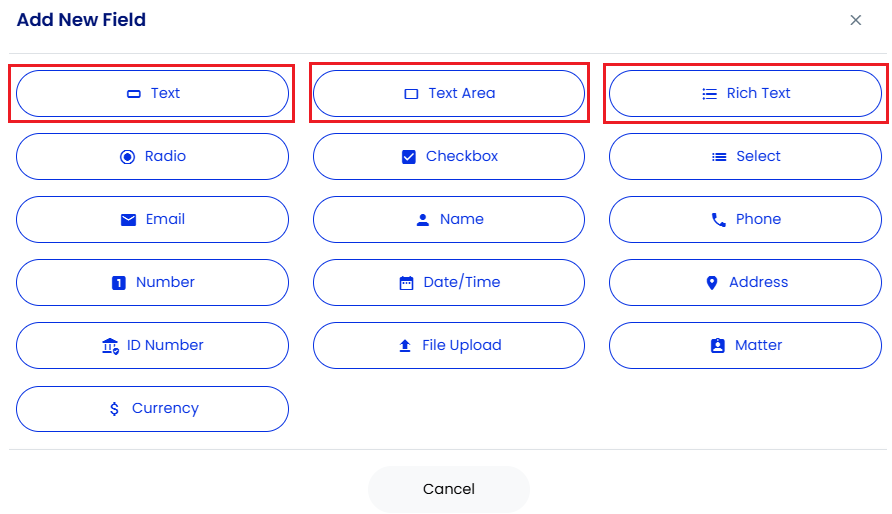Viewport: 892px width, 514px height.
Task: Close the Add New Field dialog
Action: coord(856,20)
